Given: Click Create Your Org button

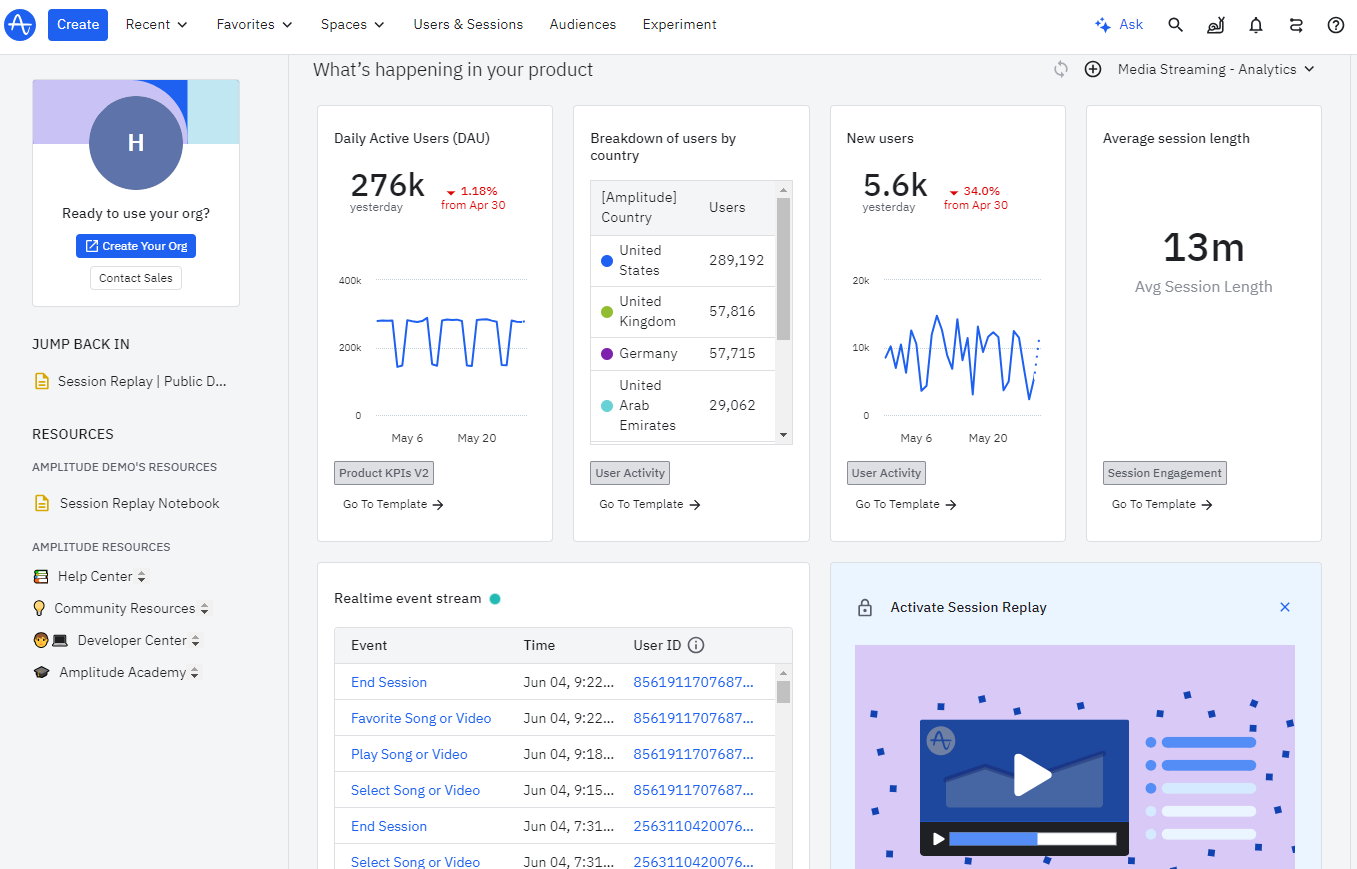Looking at the screenshot, I should (136, 246).
